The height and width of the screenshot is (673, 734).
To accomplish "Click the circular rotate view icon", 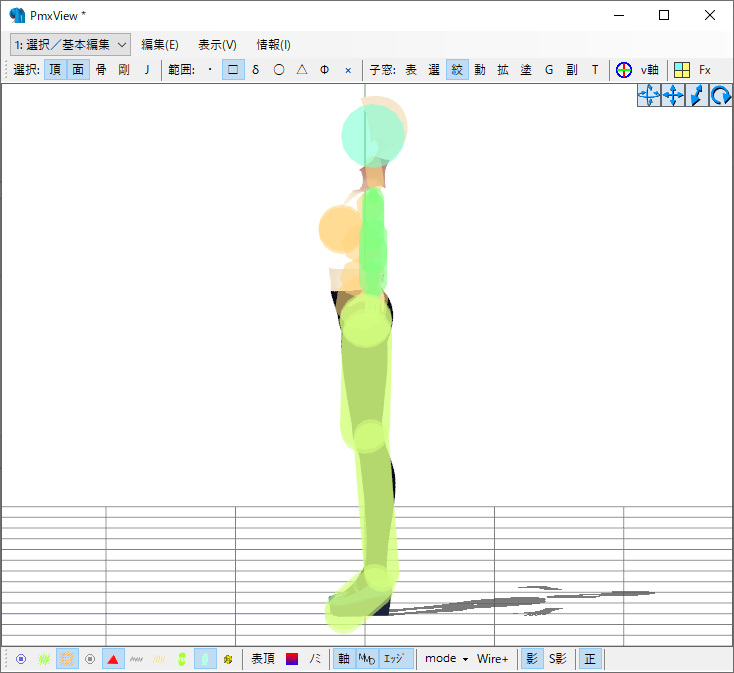I will [x=720, y=95].
